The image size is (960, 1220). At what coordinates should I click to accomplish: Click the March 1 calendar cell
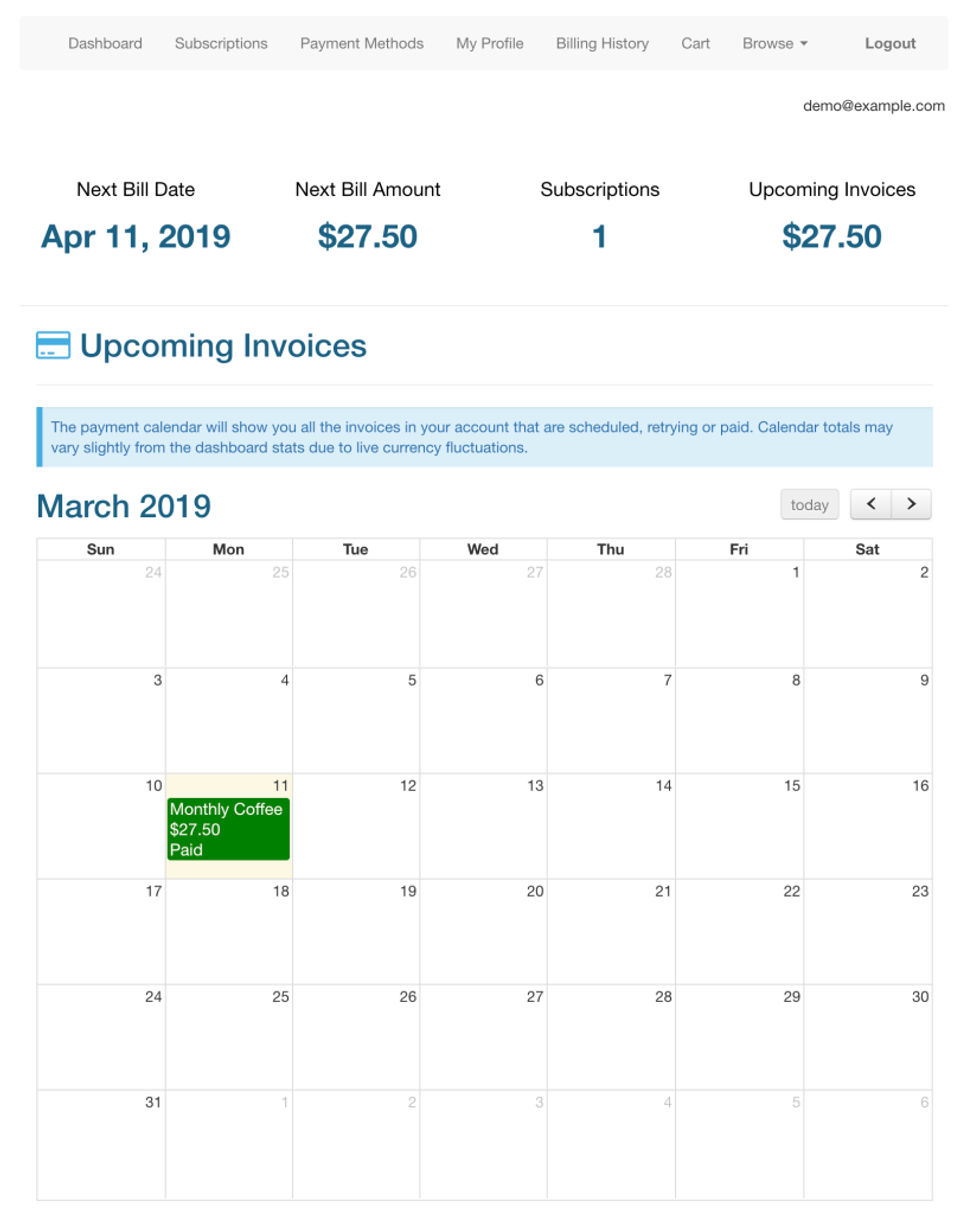click(x=739, y=614)
